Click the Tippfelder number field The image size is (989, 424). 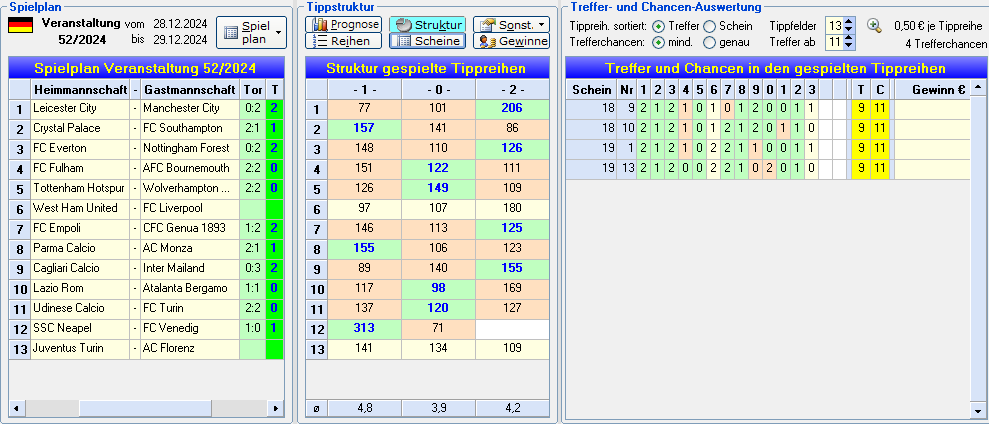[834, 26]
